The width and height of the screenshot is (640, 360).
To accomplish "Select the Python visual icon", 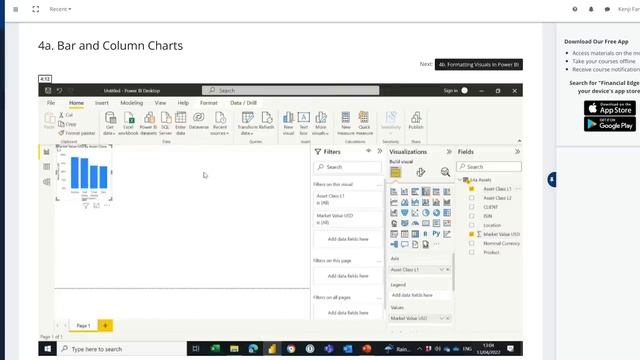I will click(x=436, y=234).
